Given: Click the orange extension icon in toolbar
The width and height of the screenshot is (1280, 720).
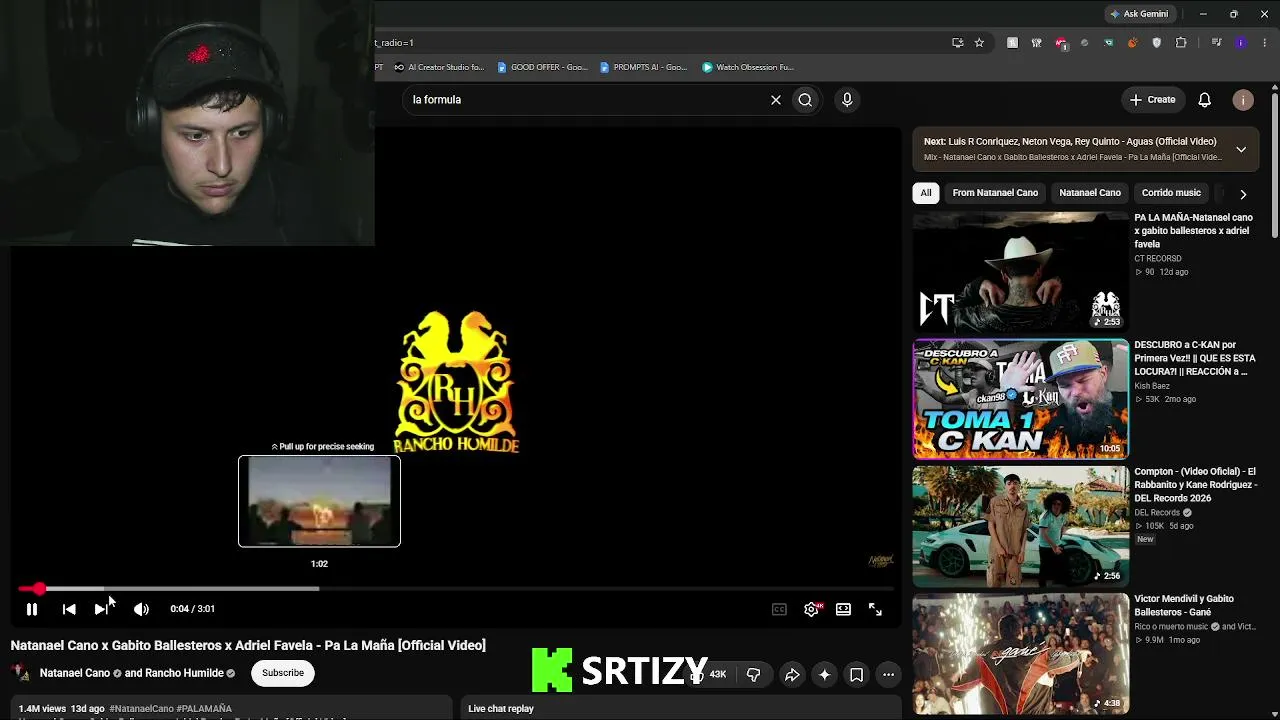Looking at the screenshot, I should point(1132,43).
